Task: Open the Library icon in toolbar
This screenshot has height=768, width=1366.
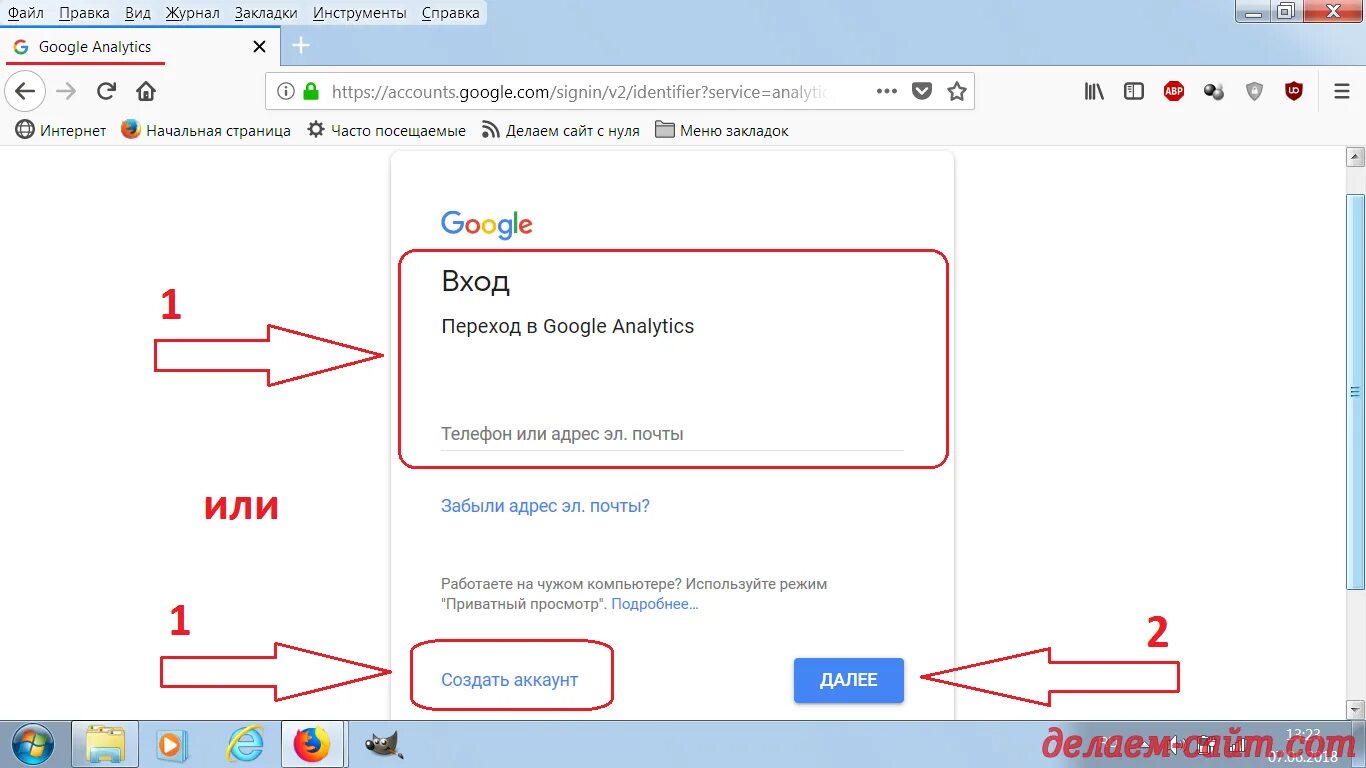Action: tap(1094, 91)
